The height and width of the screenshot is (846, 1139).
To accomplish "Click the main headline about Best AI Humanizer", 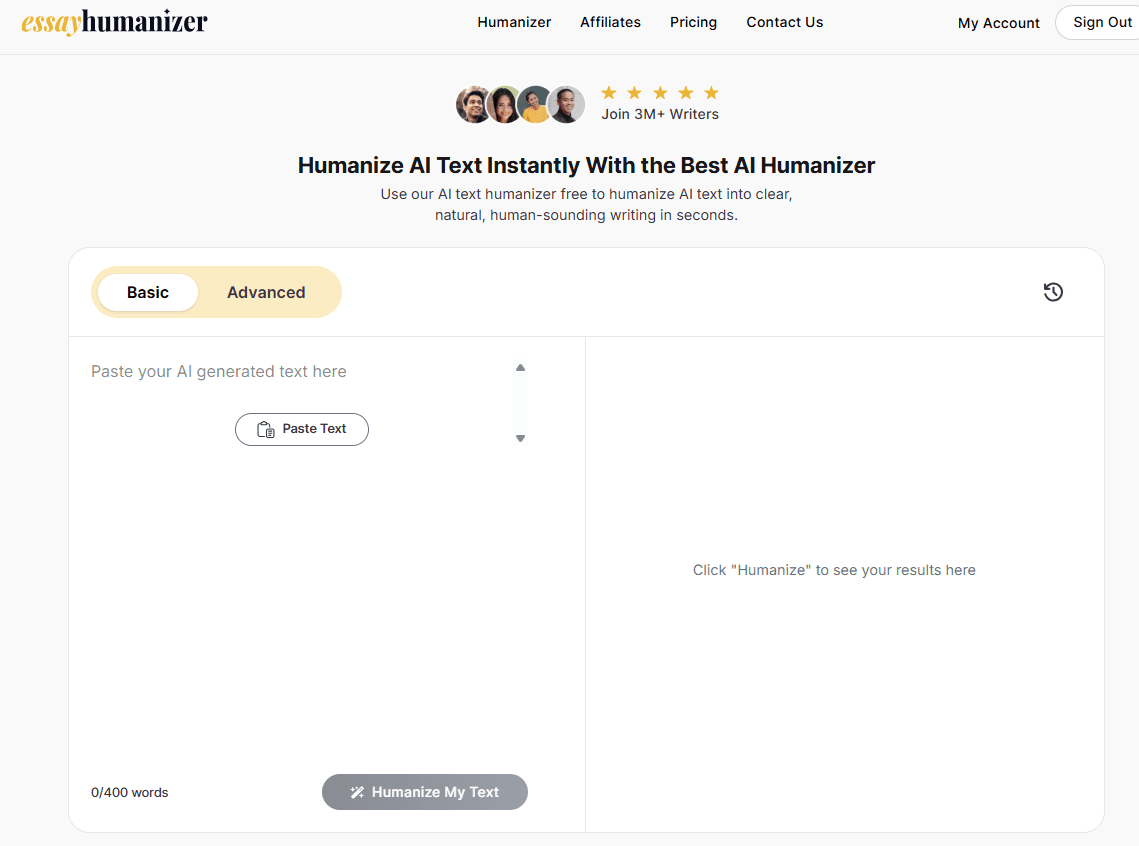I will [x=586, y=166].
